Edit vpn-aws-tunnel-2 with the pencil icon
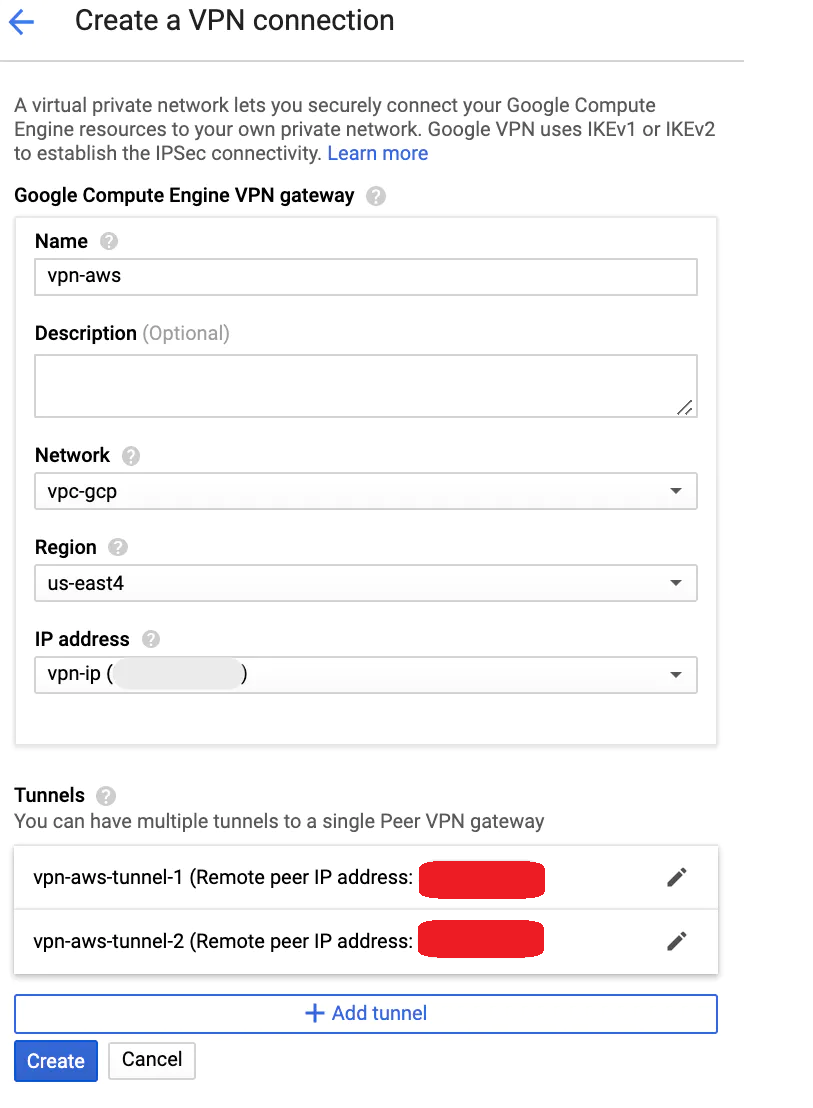This screenshot has width=813, height=1108. (x=677, y=940)
